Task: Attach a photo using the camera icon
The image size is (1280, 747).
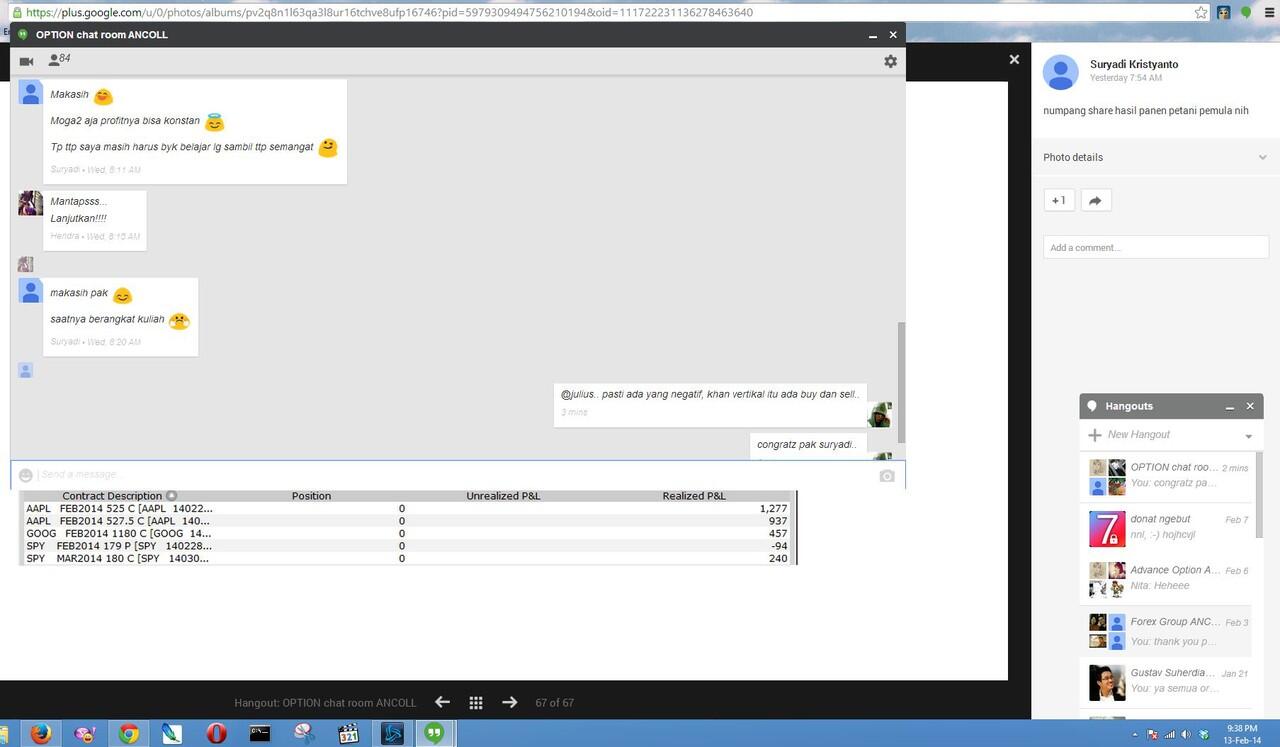Action: (x=887, y=476)
